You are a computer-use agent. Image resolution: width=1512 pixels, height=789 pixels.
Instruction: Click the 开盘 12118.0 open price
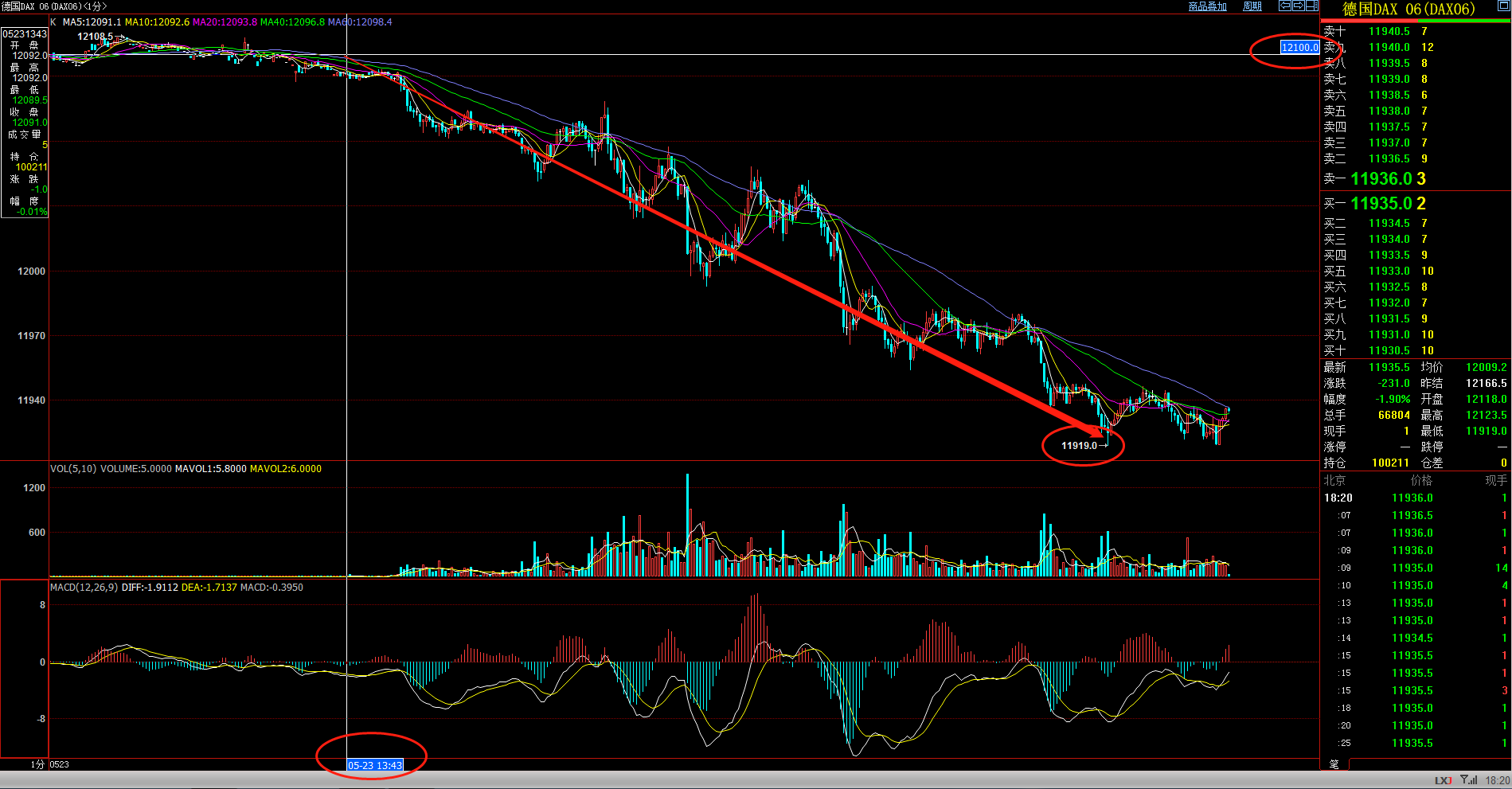coord(1487,399)
